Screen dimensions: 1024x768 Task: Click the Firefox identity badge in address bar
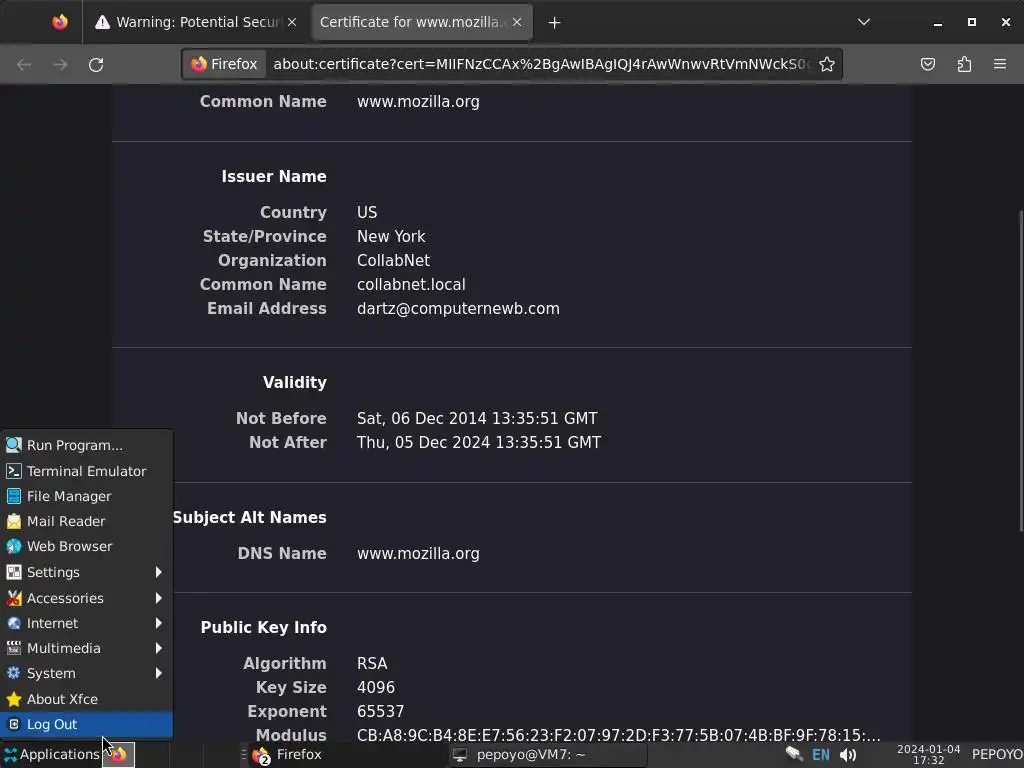coord(225,64)
